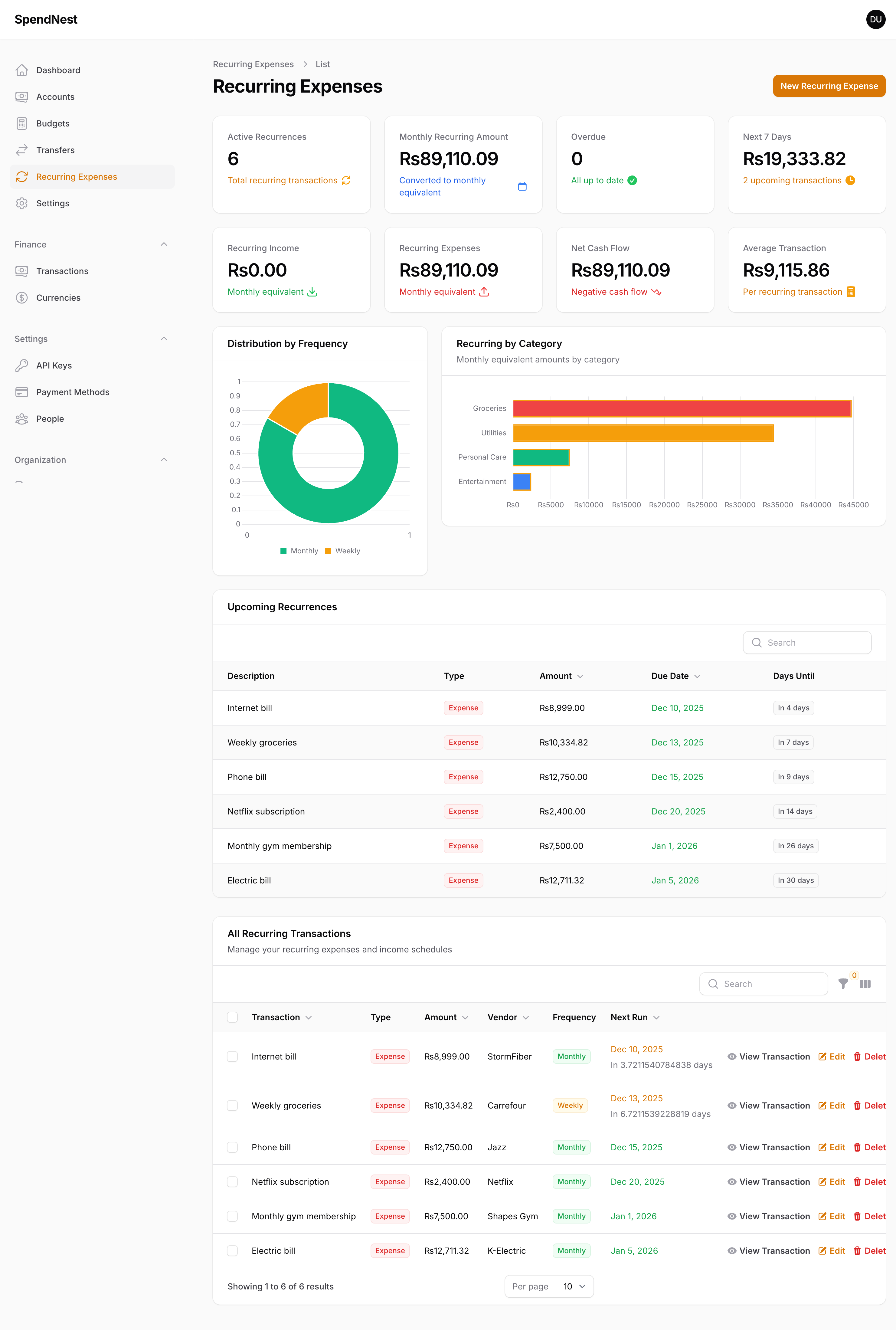The width and height of the screenshot is (896, 1330).
Task: Toggle the select-all transactions checkbox
Action: pos(232,1017)
